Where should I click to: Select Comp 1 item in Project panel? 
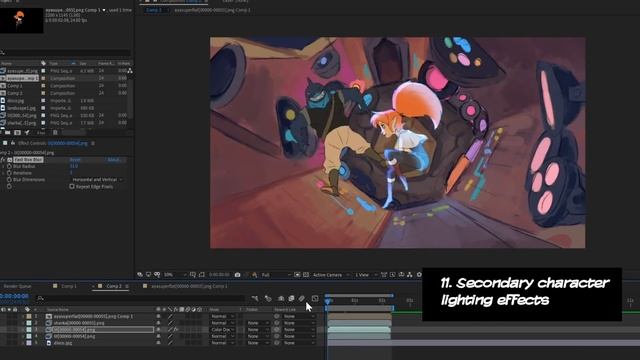(15, 86)
